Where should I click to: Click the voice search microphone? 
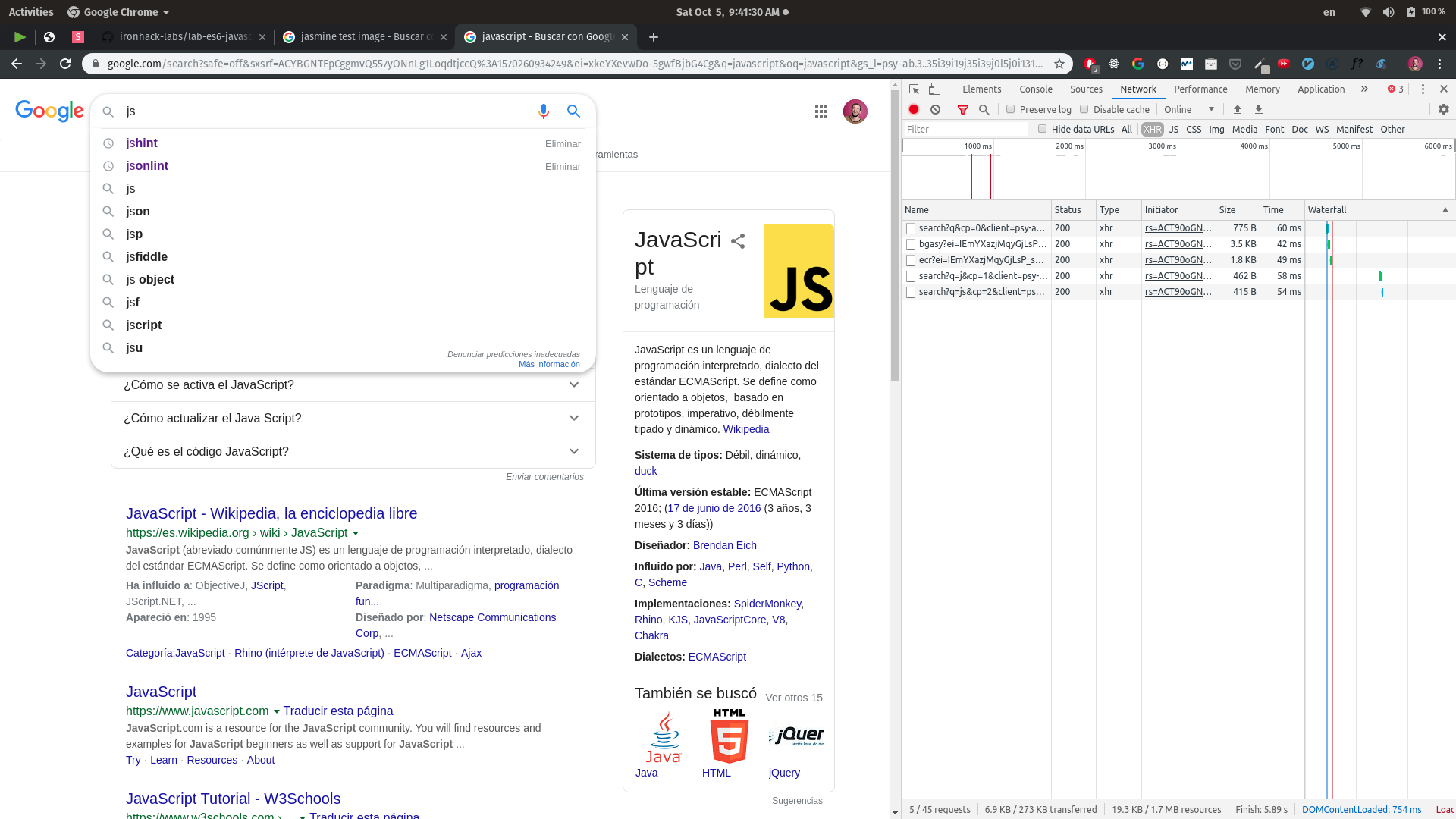(544, 111)
